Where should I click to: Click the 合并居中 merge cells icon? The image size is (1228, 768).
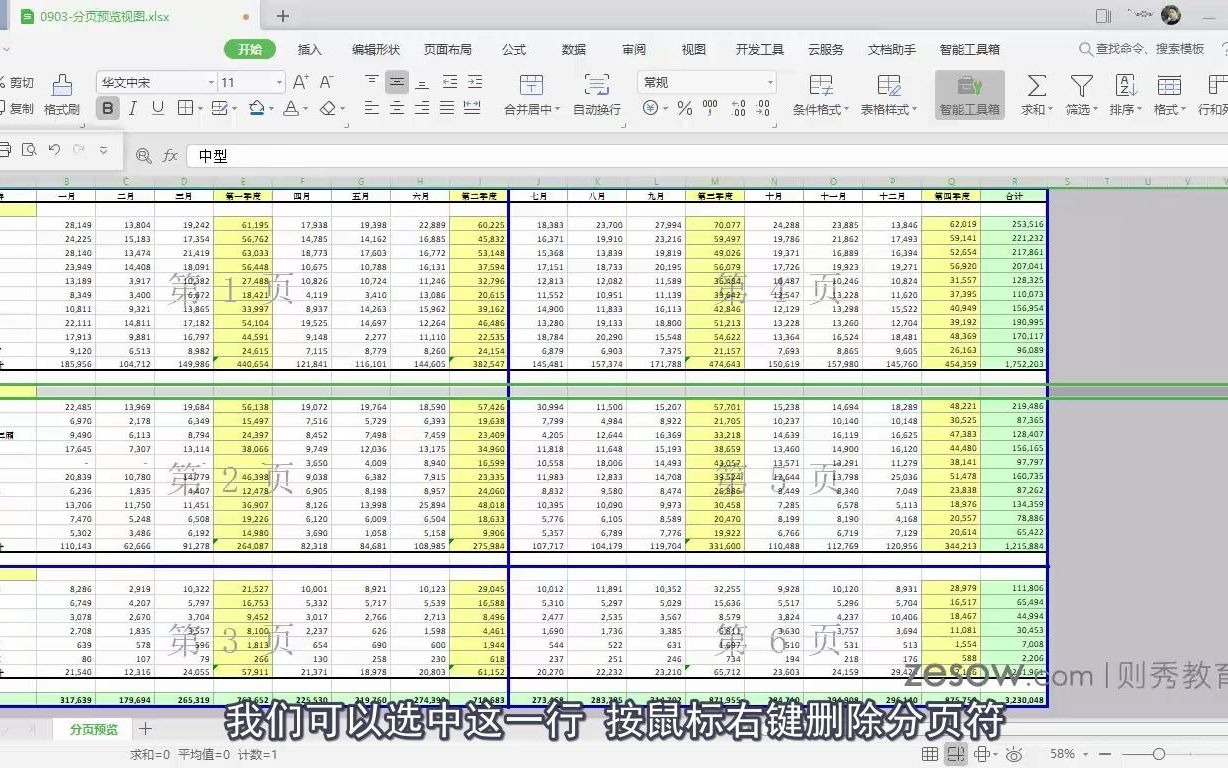pyautogui.click(x=530, y=94)
